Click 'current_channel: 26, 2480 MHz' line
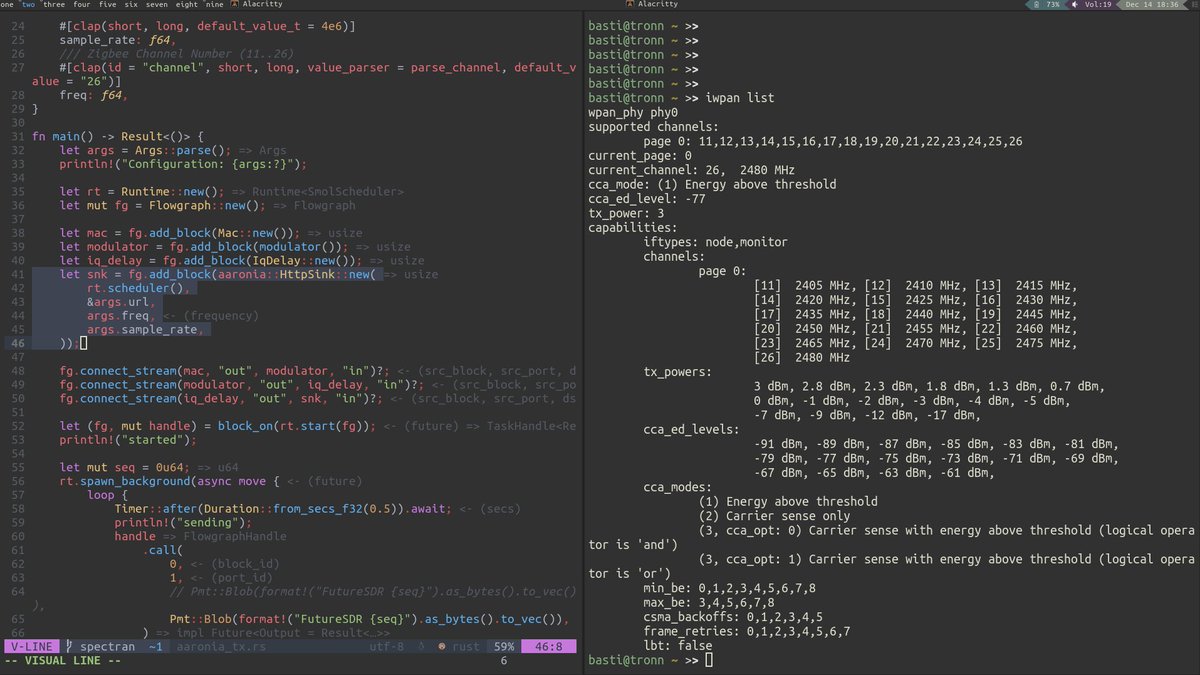The width and height of the screenshot is (1200, 675). [692, 171]
